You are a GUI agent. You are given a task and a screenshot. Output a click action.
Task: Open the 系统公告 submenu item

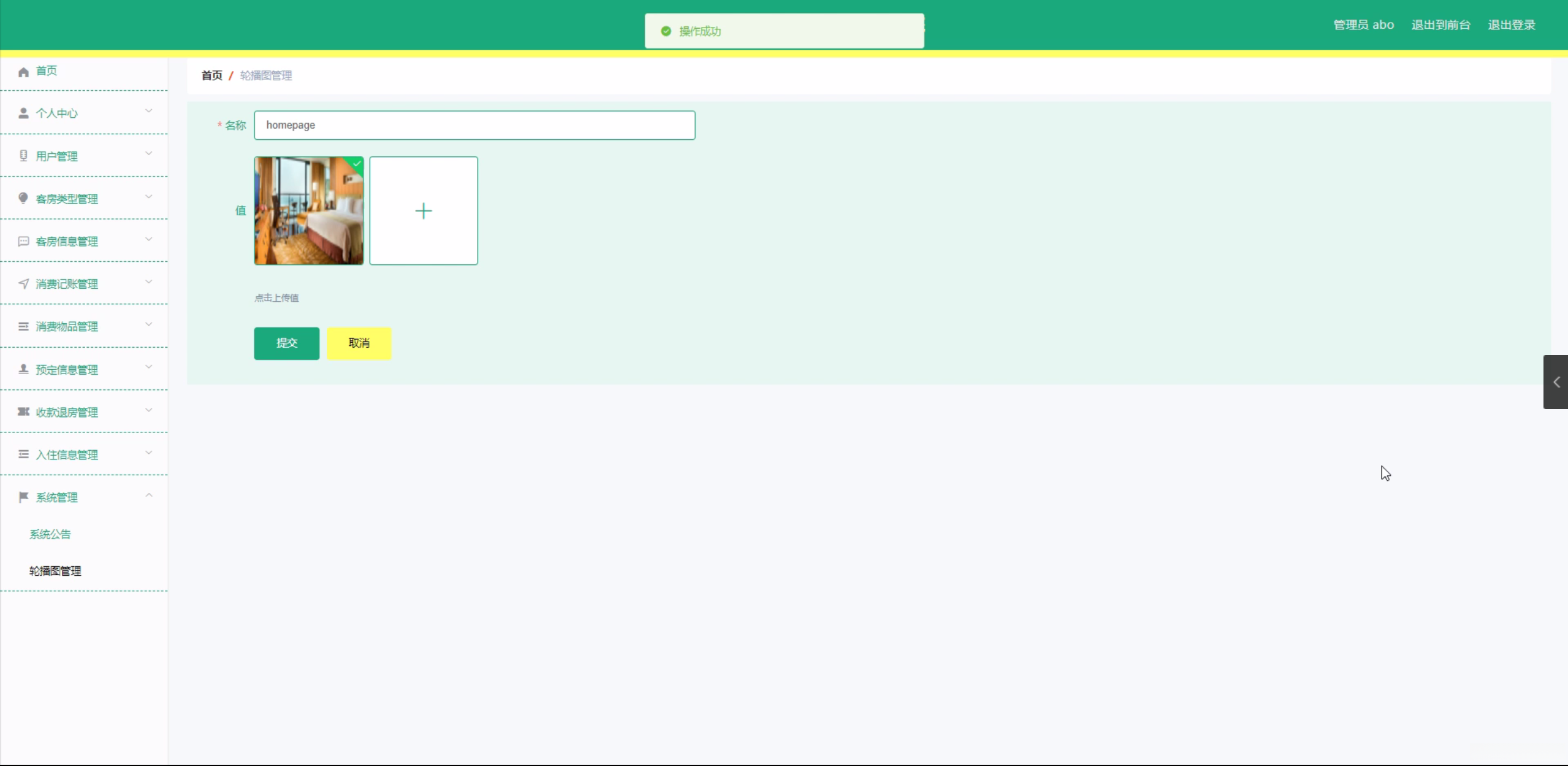click(x=50, y=534)
